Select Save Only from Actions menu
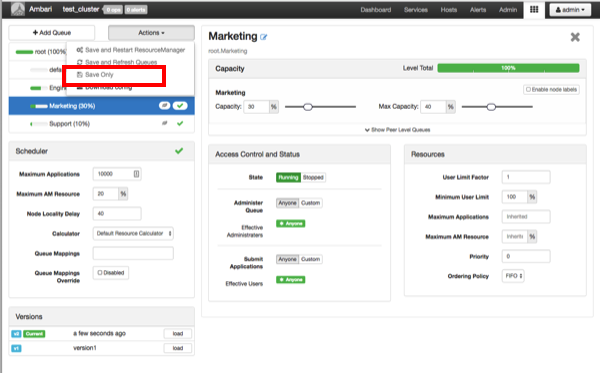The height and width of the screenshot is (373, 600). 99,75
